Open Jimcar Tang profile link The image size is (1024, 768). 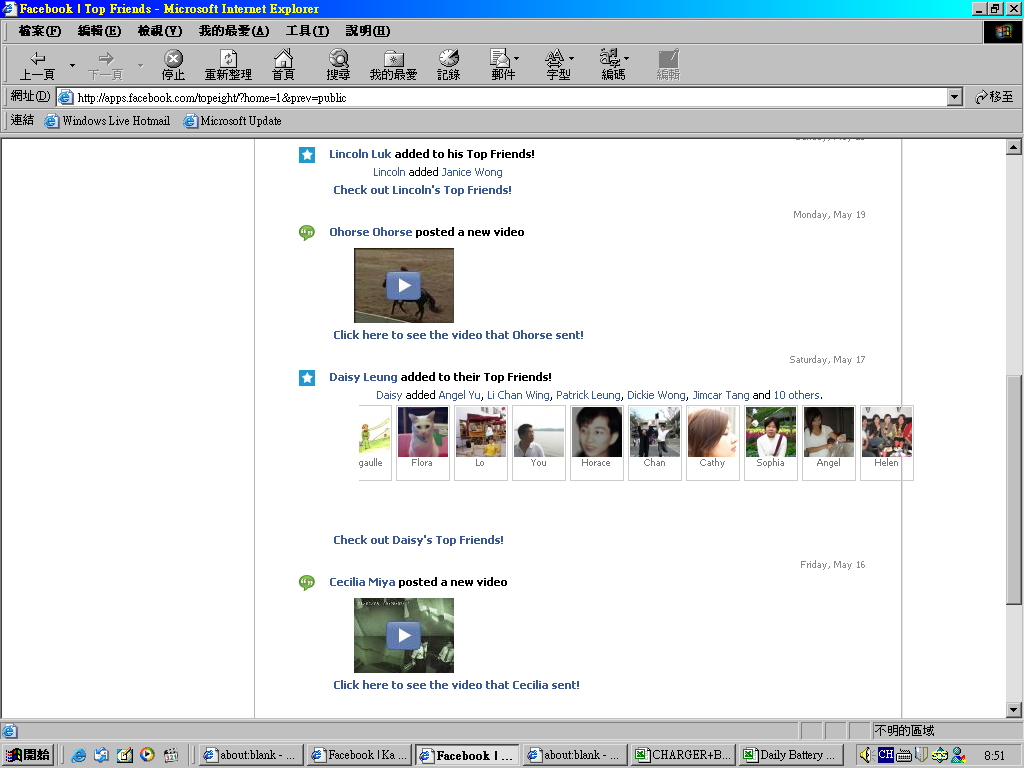pyautogui.click(x=721, y=395)
